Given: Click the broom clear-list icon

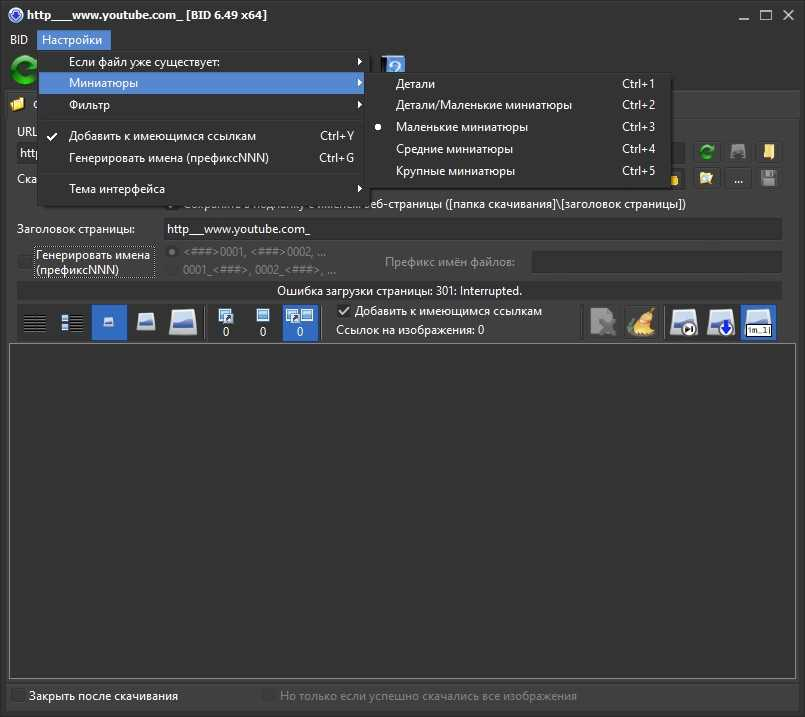Looking at the screenshot, I should click(x=640, y=323).
